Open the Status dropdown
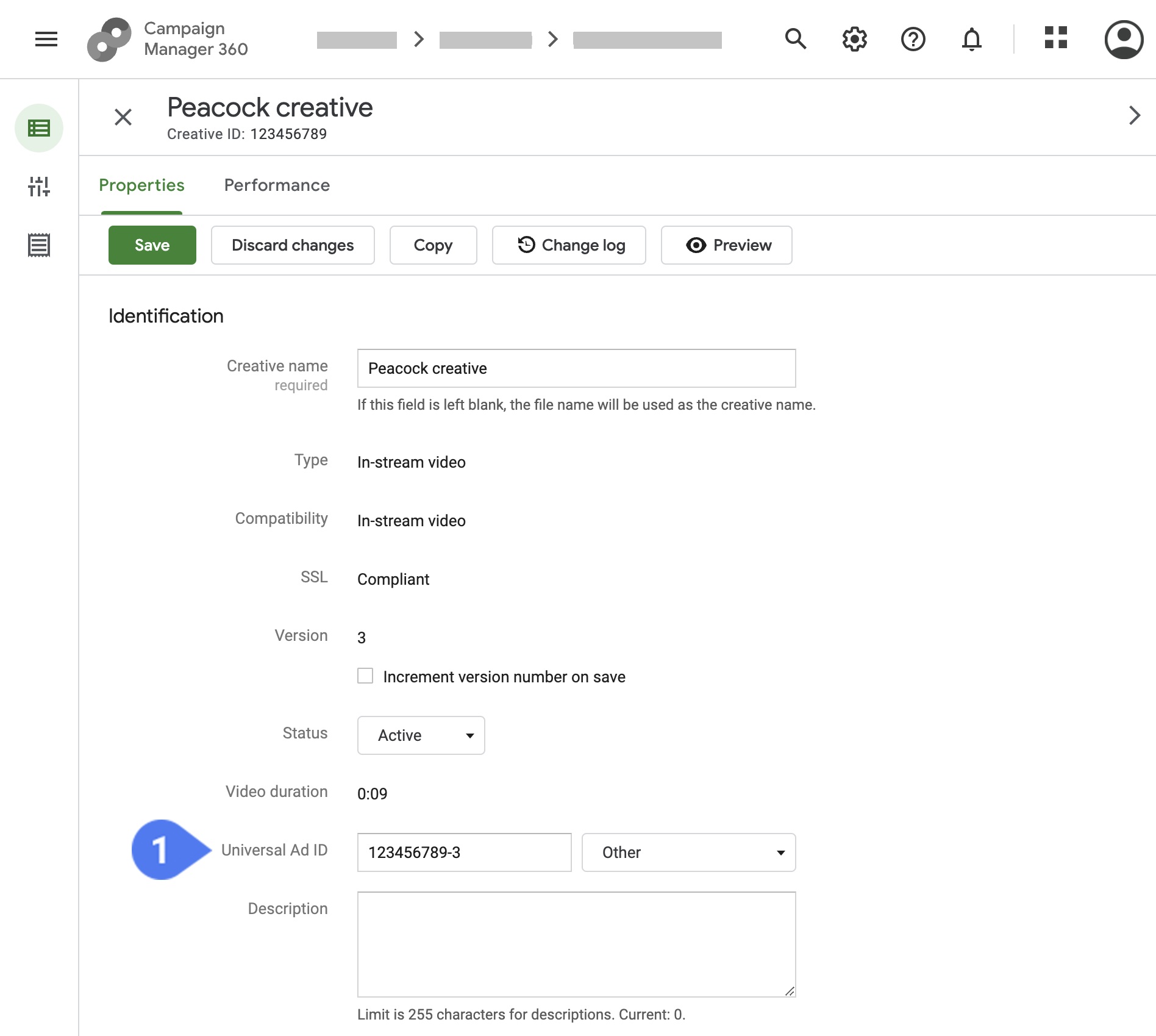This screenshot has height=1036, width=1156. pyautogui.click(x=421, y=735)
